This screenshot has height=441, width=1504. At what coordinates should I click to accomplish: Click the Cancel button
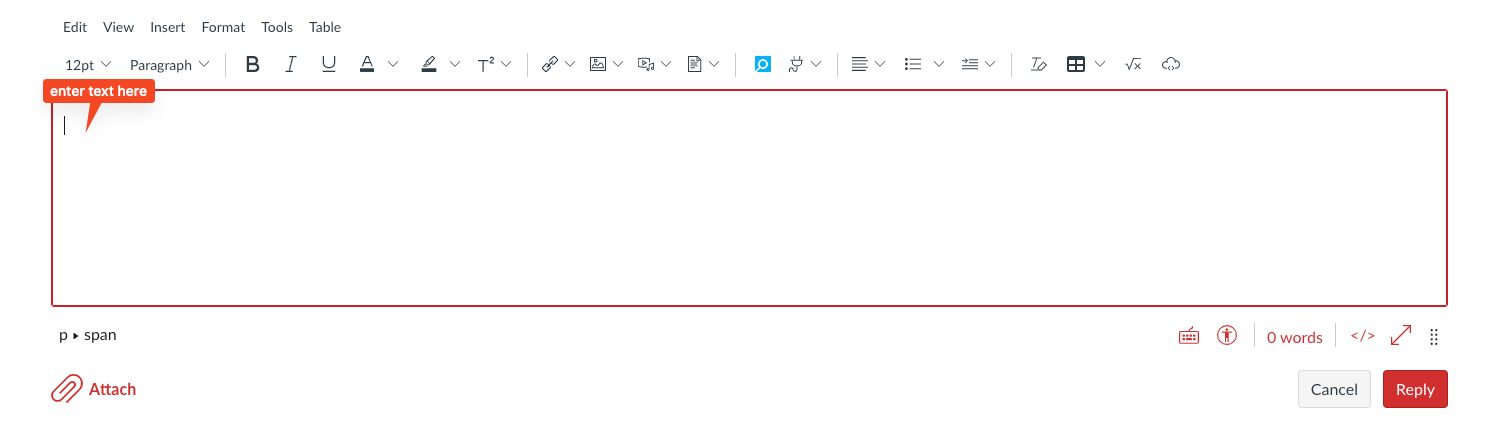pyautogui.click(x=1333, y=389)
